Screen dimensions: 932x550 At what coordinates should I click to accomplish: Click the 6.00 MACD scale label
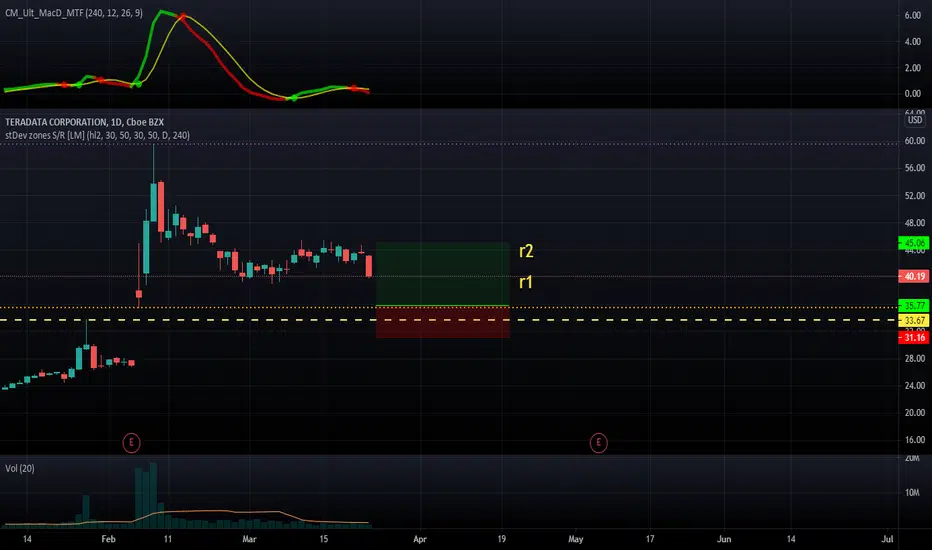[913, 15]
